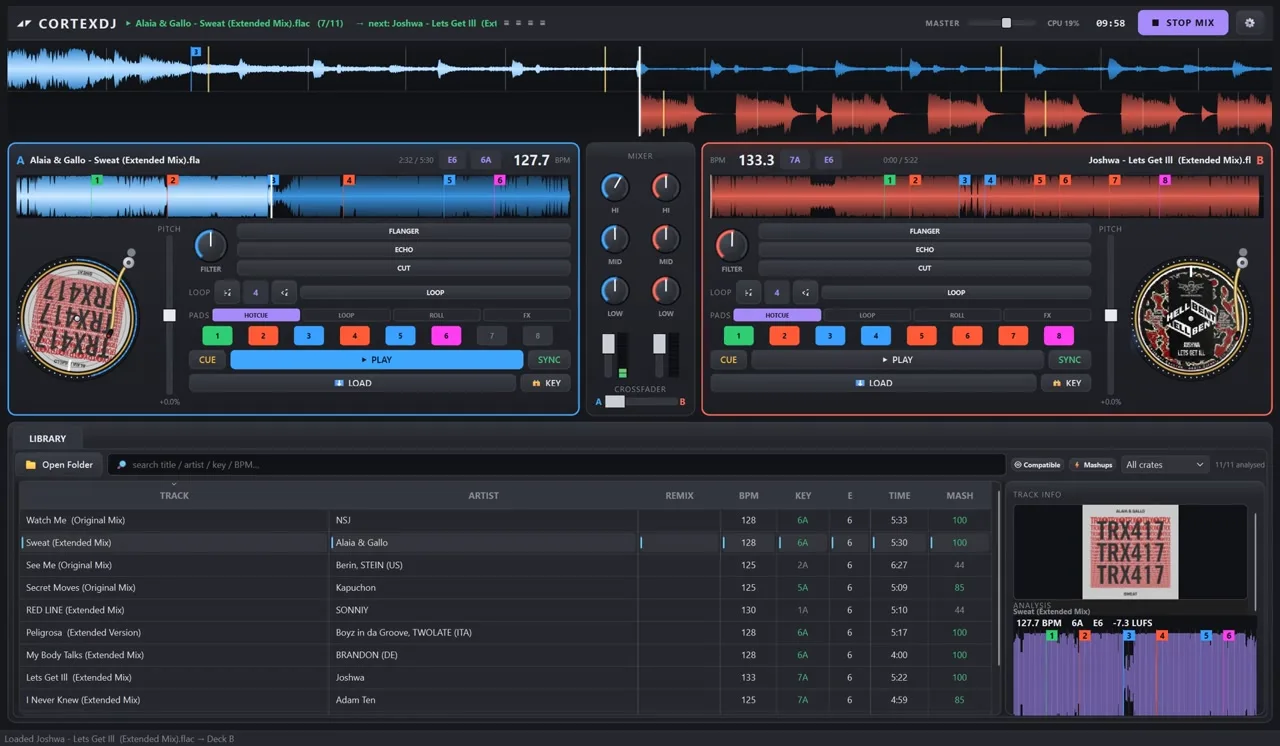Click the Master volume slider handle
Image resolution: width=1280 pixels, height=746 pixels.
pos(1006,22)
